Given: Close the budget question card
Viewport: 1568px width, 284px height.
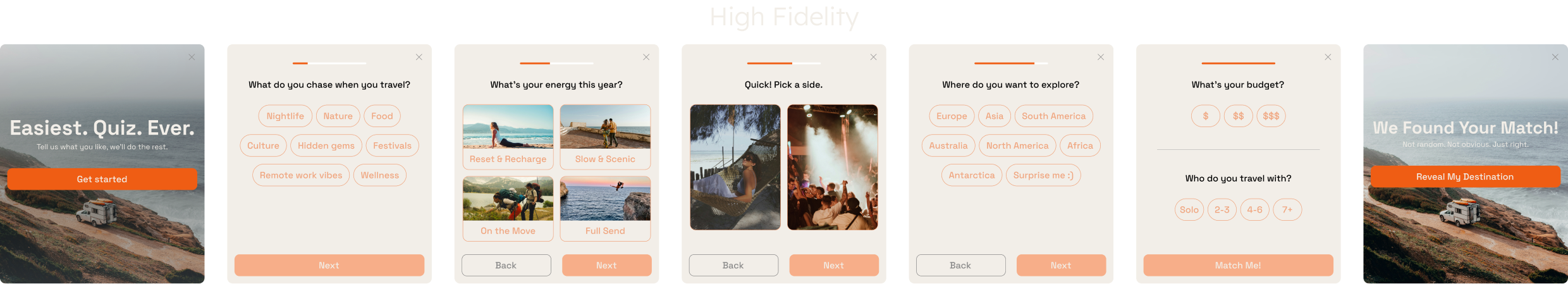Looking at the screenshot, I should pos(1328,57).
